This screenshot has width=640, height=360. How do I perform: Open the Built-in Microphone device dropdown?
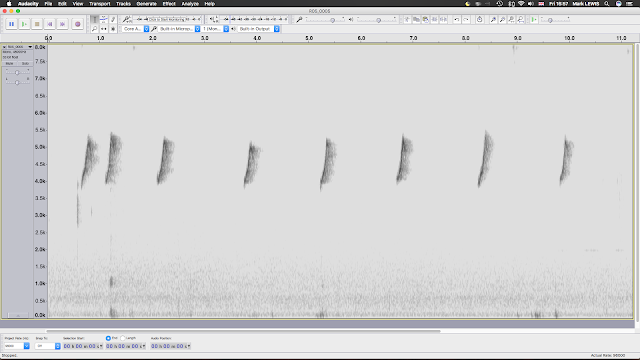179,29
